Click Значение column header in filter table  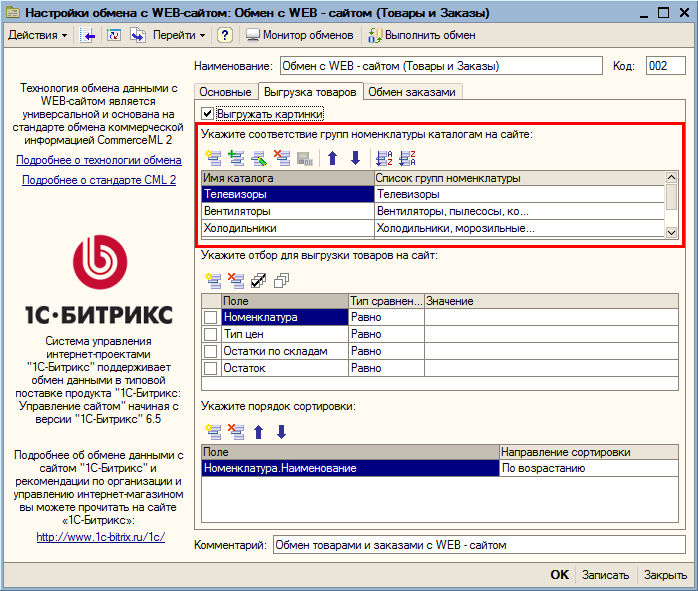point(552,301)
